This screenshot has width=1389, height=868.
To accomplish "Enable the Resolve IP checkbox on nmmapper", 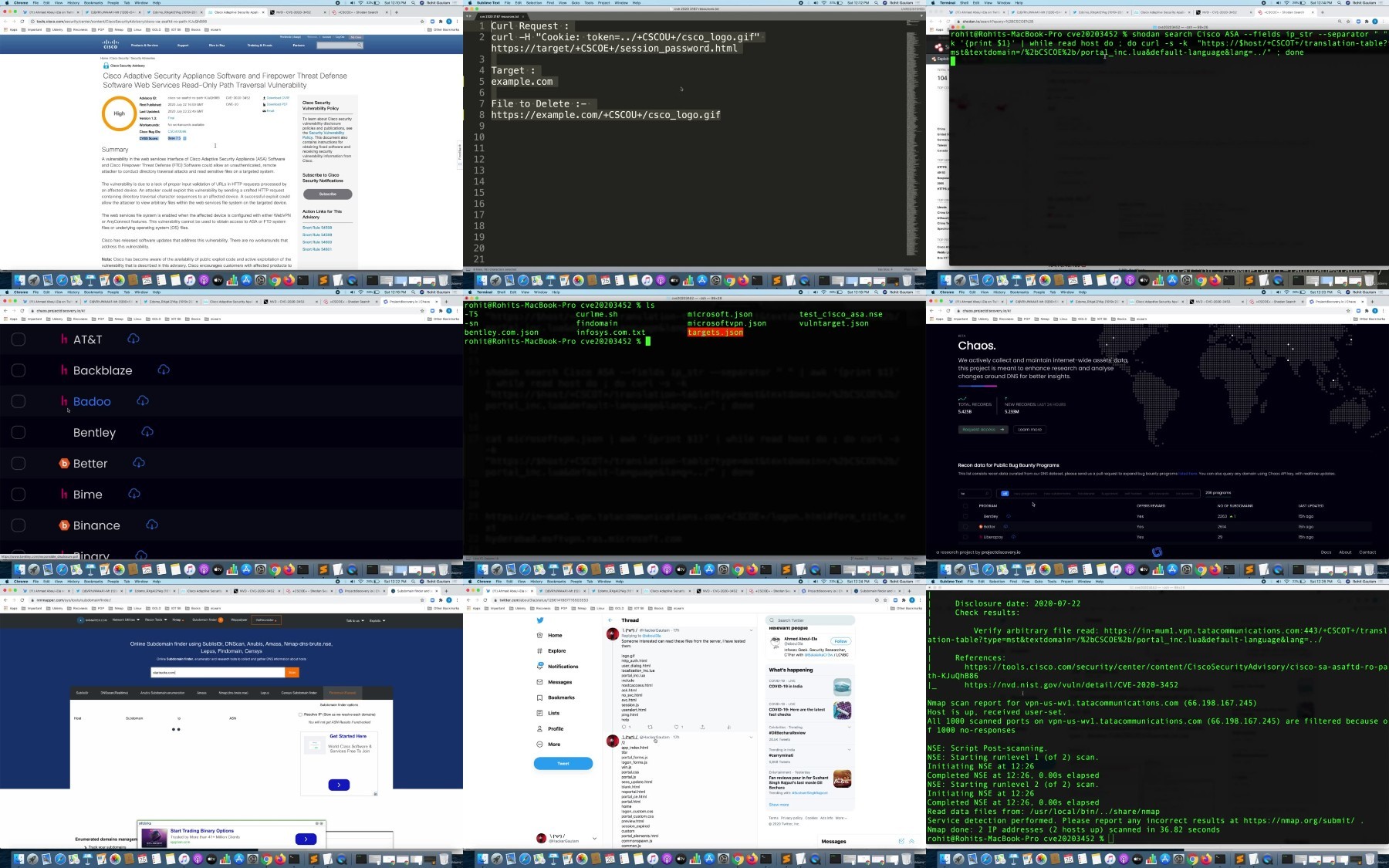I will pyautogui.click(x=300, y=714).
